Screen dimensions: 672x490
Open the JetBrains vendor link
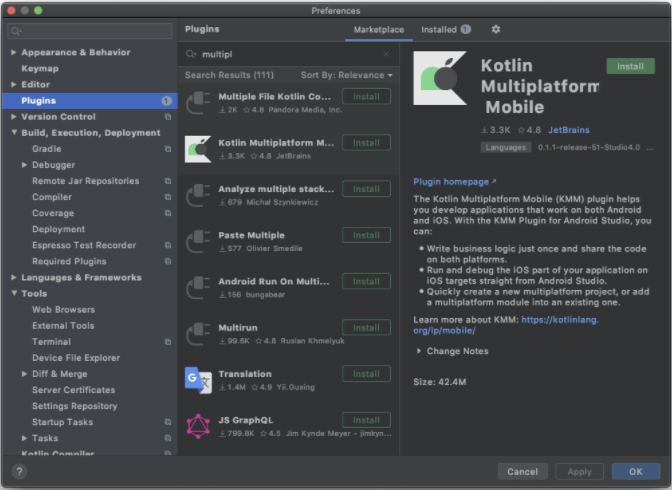[569, 130]
